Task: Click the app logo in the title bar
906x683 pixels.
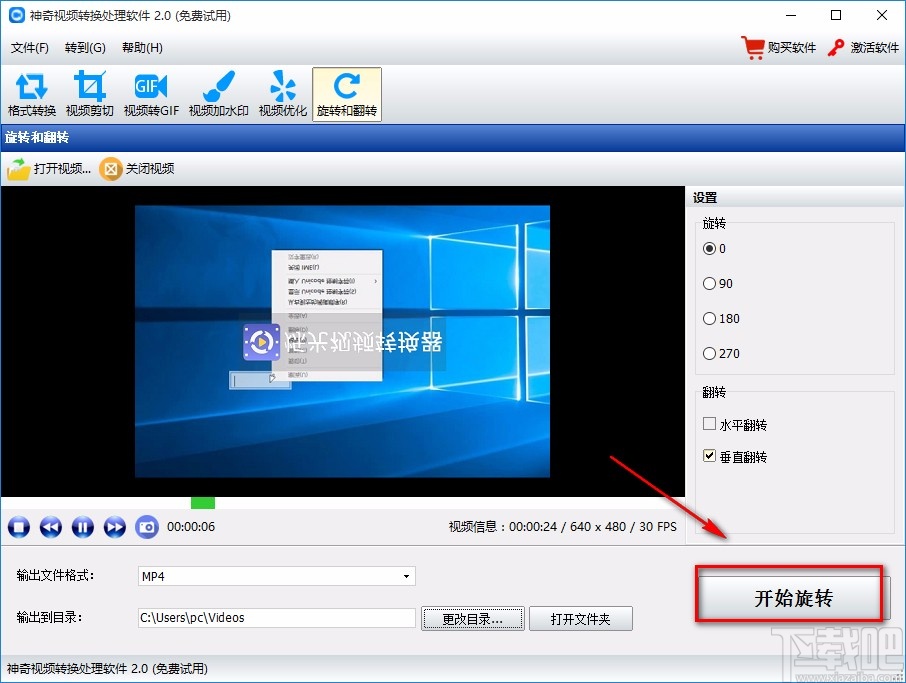Action: [x=17, y=15]
